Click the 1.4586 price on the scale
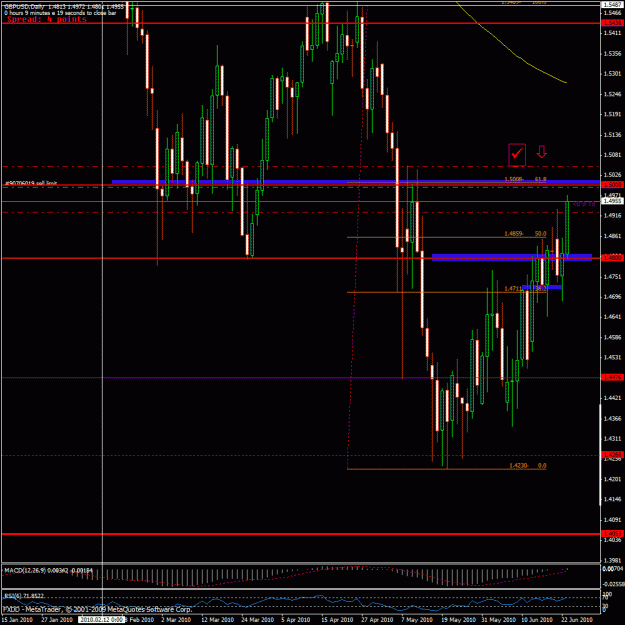Image resolution: width=625 pixels, height=625 pixels. point(613,337)
